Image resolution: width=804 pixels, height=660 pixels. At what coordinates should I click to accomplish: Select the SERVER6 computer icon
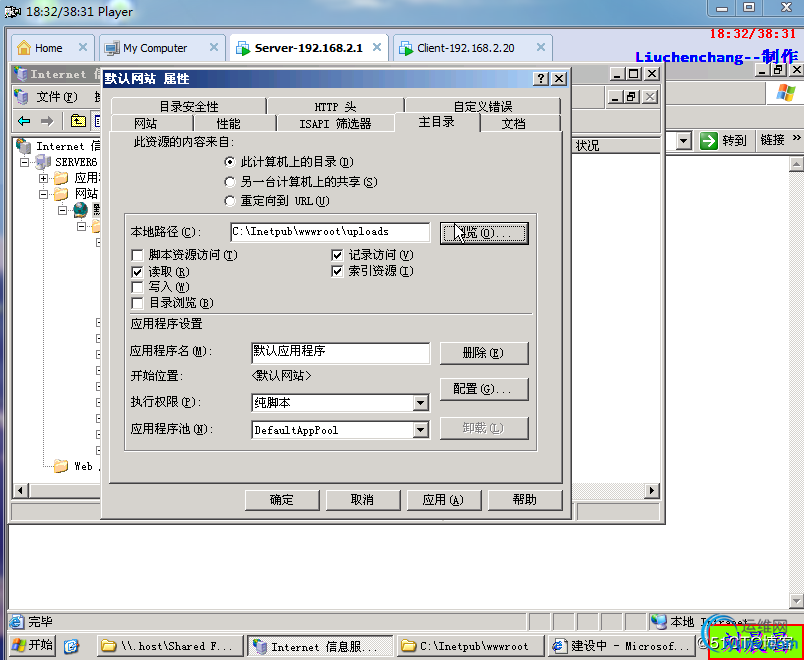point(43,162)
